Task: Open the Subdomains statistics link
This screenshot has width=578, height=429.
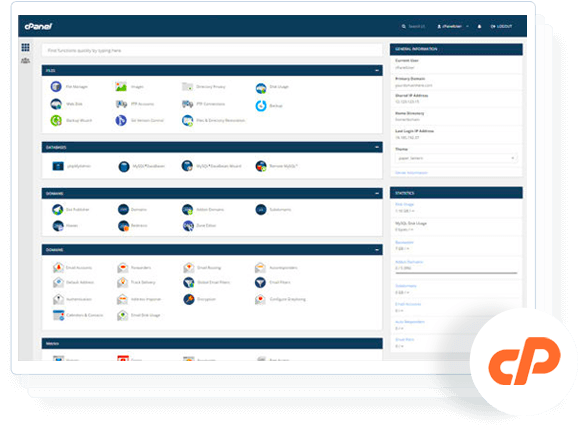Action: coord(406,286)
